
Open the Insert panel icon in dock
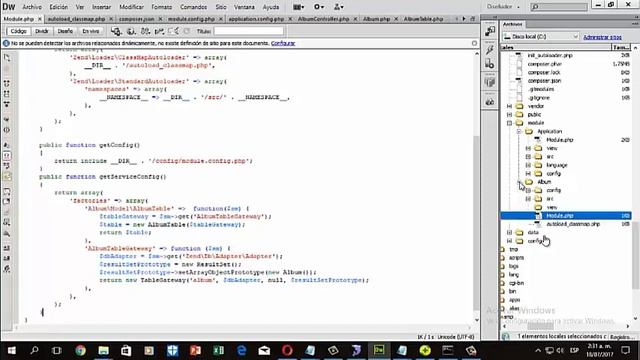490,31
